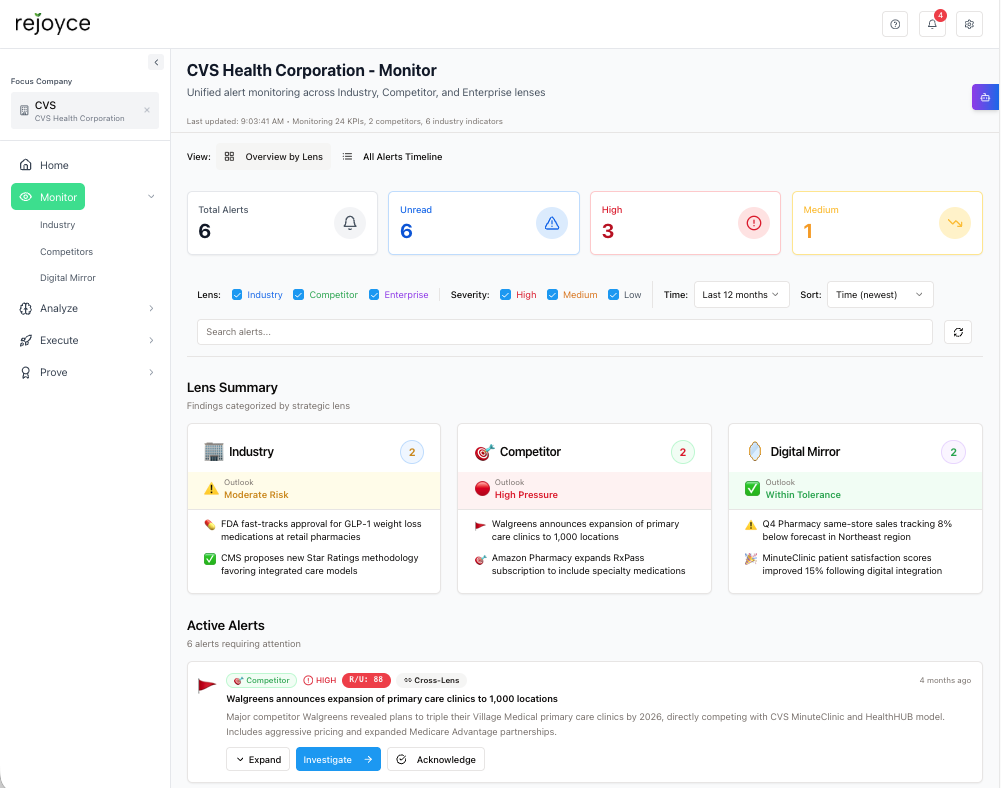Viewport: 1001px width, 788px height.
Task: Focus the Search alerts input field
Action: click(564, 332)
